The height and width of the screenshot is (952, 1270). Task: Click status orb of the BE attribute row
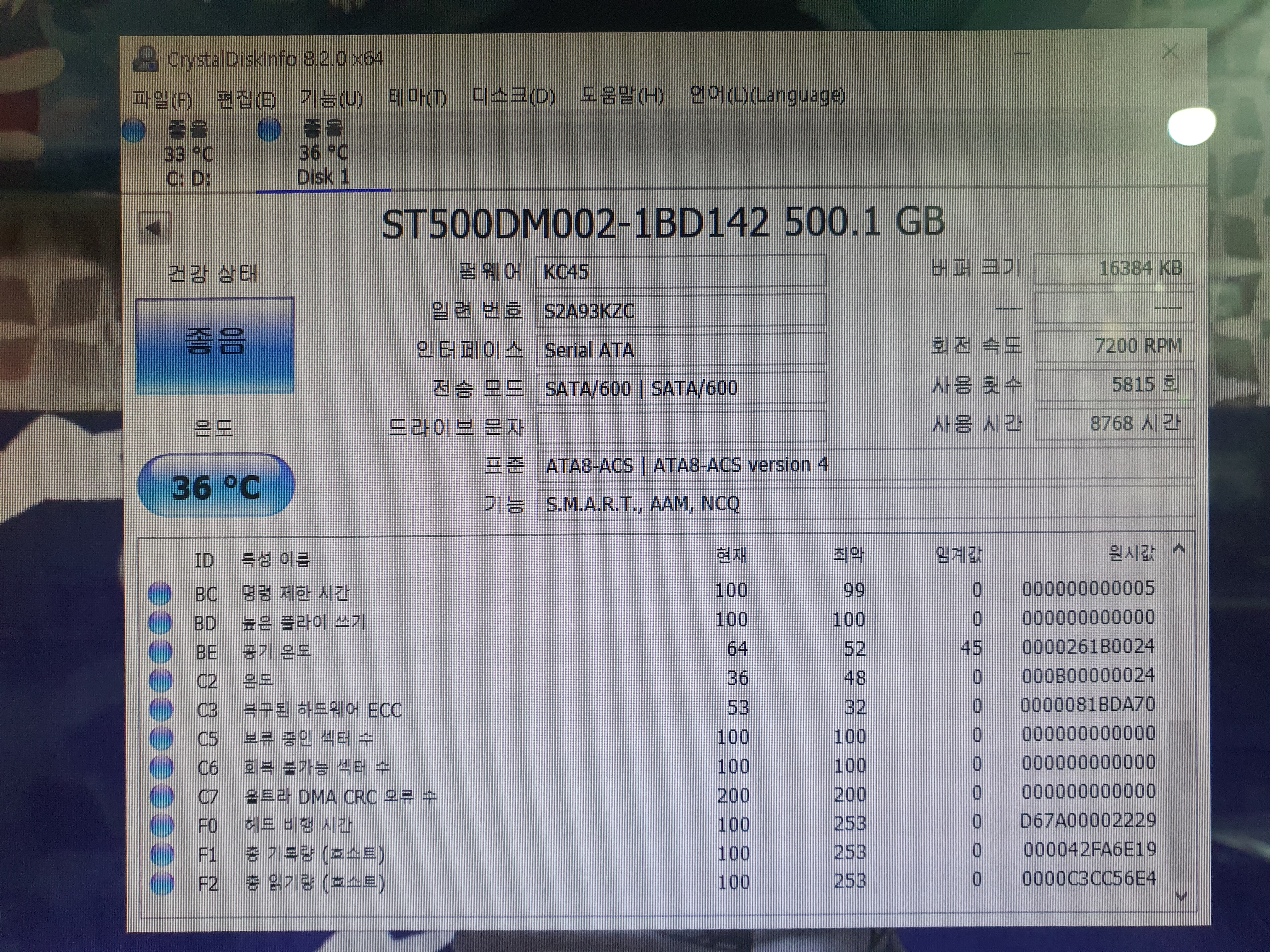[x=160, y=651]
